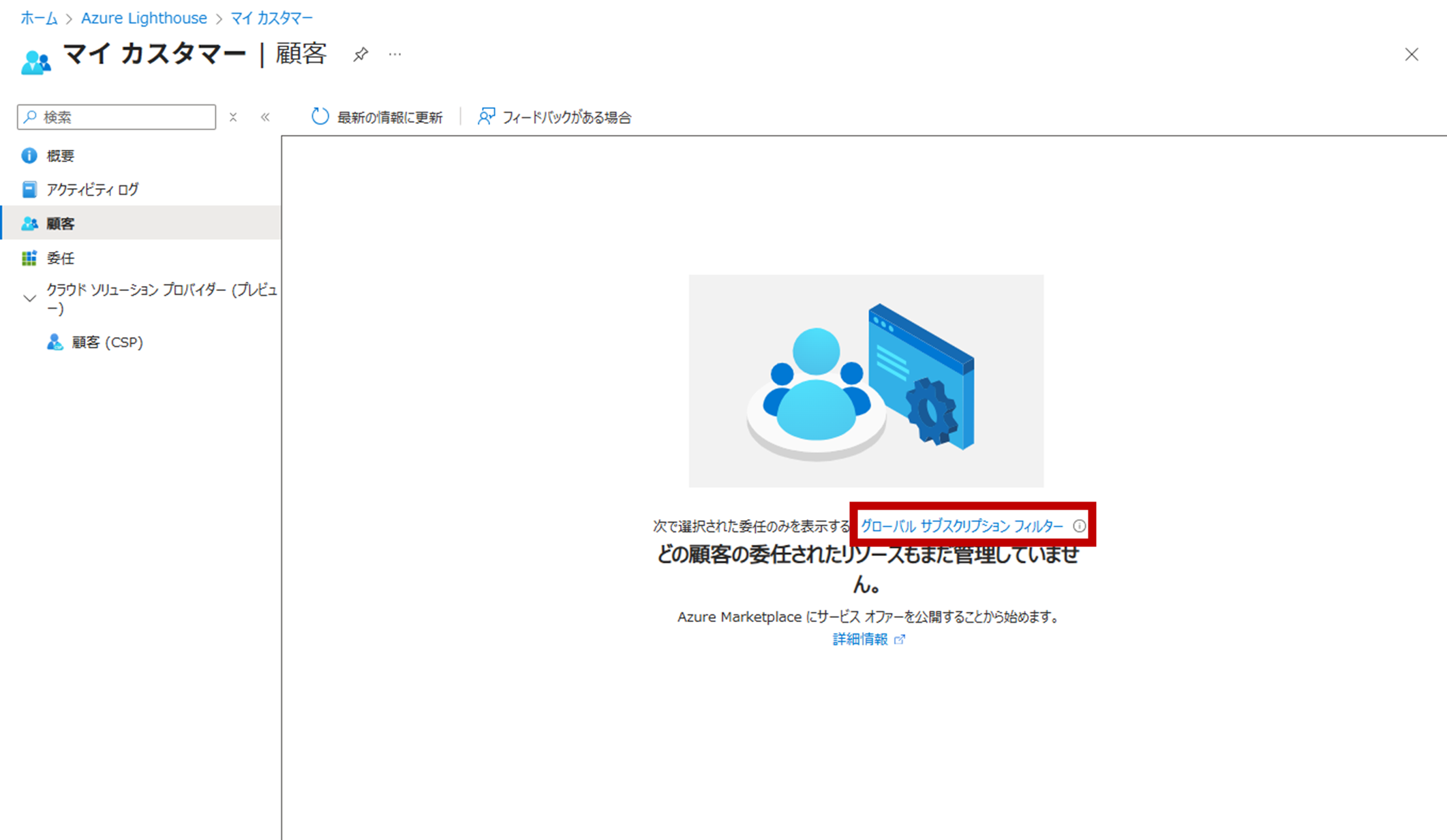1447x840 pixels.
Task: Go to Azure Lighthouse breadcrumb
Action: pos(144,18)
